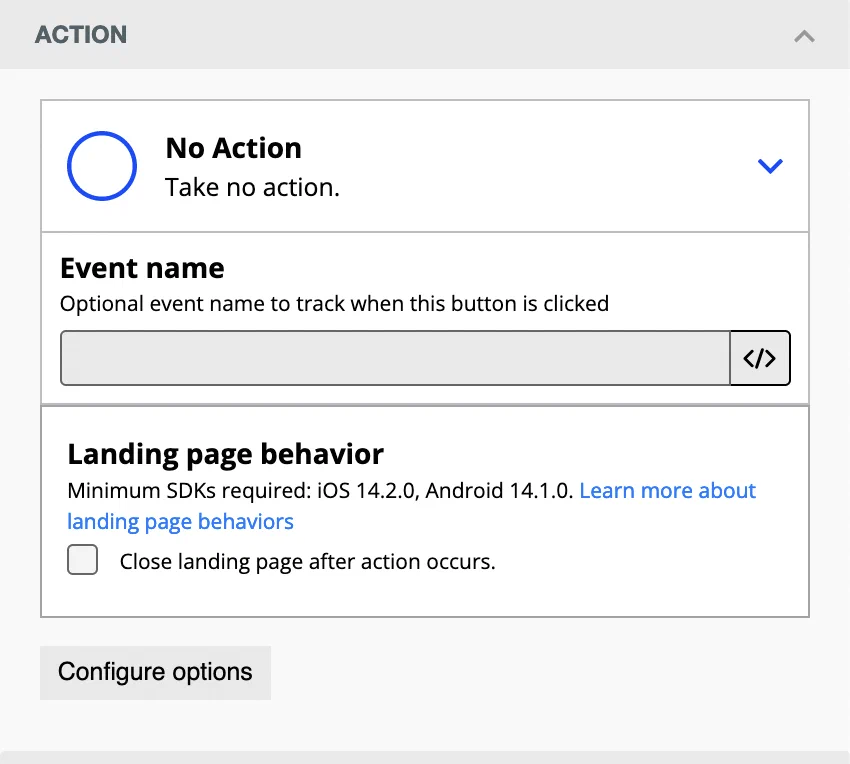Click the Minimum SDKs required text
Image resolution: width=850 pixels, height=764 pixels.
tap(320, 491)
